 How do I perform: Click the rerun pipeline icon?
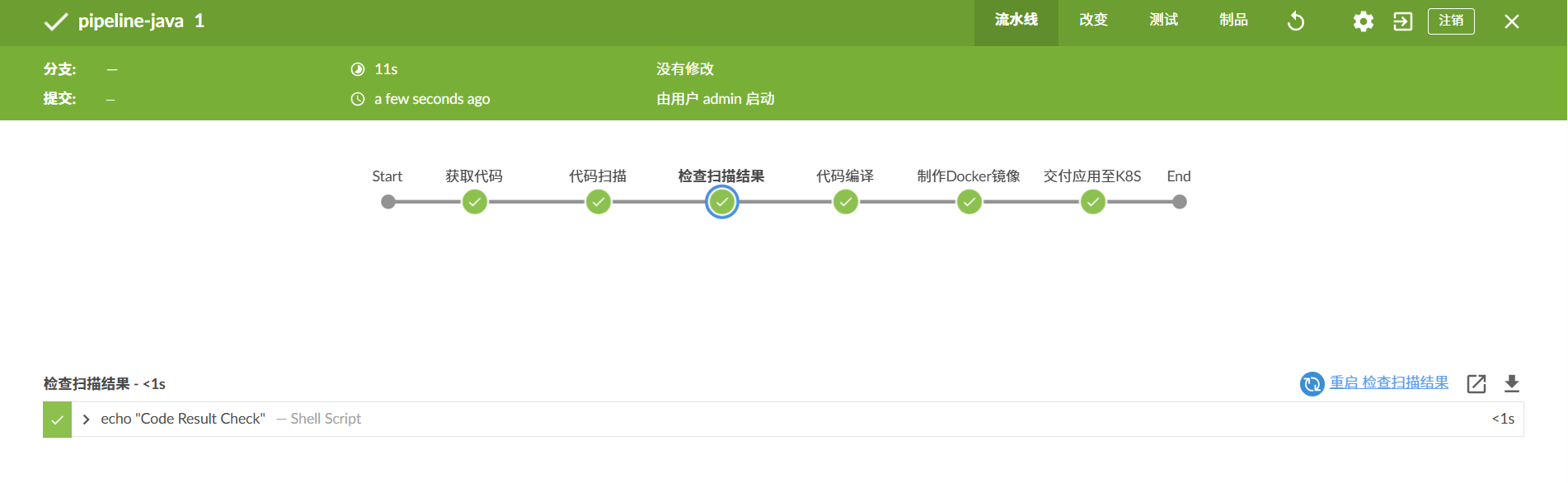pos(1296,21)
